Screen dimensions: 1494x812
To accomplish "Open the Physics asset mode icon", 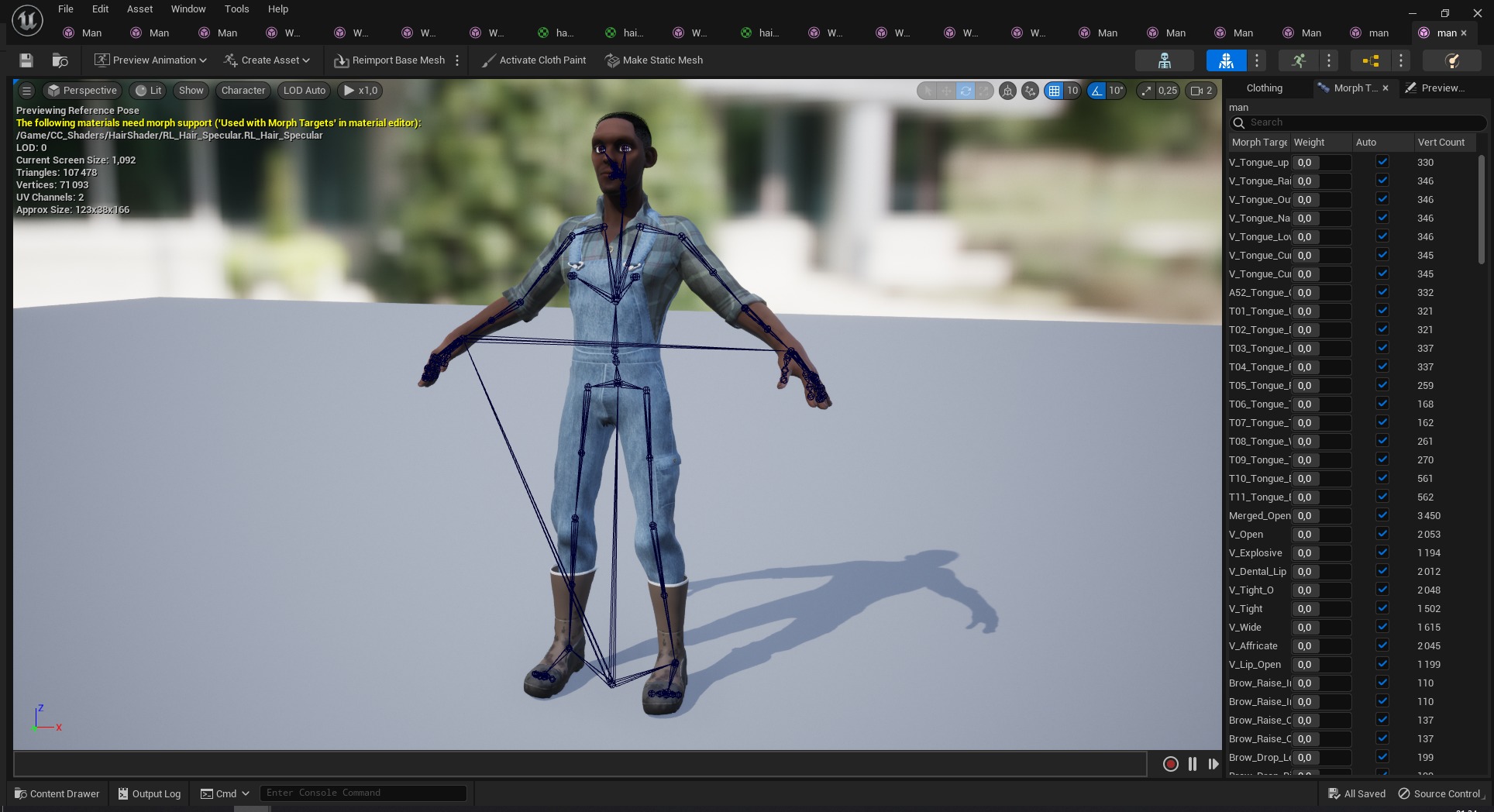I will [x=1452, y=60].
